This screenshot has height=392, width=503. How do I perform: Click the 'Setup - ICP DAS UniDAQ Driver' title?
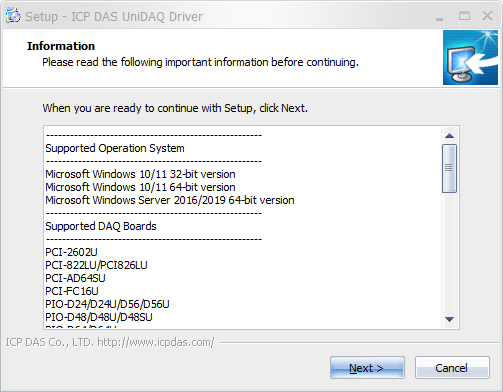[x=114, y=16]
